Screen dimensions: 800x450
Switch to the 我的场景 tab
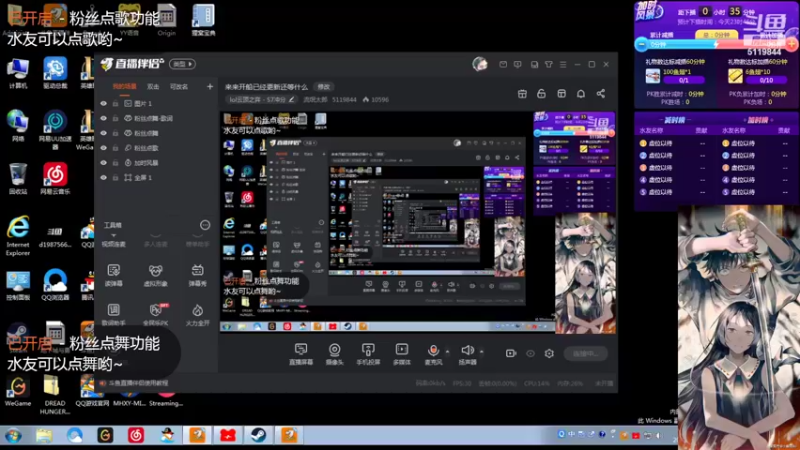(x=124, y=87)
